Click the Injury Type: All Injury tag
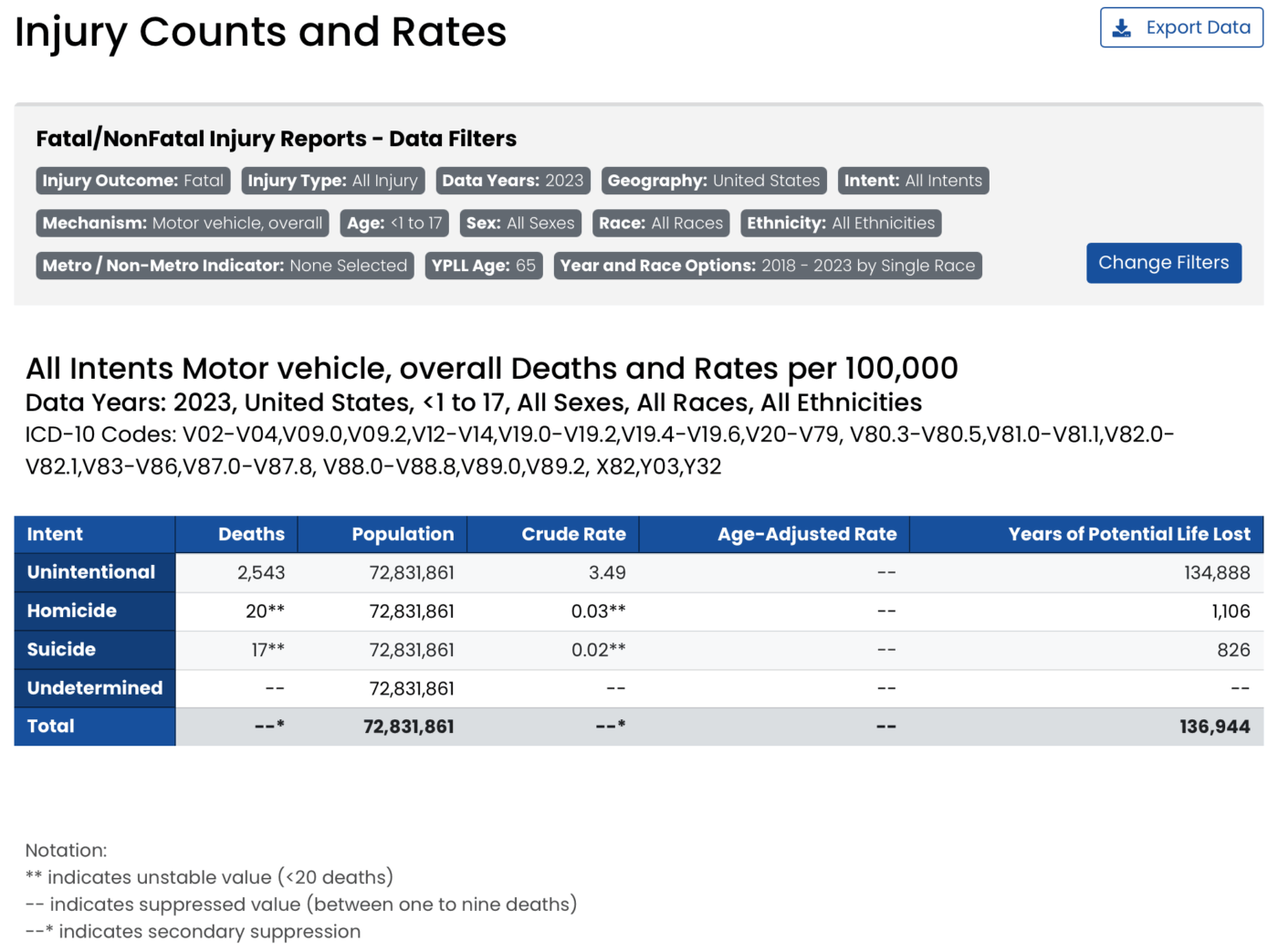Screen dimensions: 1278x952 332,181
